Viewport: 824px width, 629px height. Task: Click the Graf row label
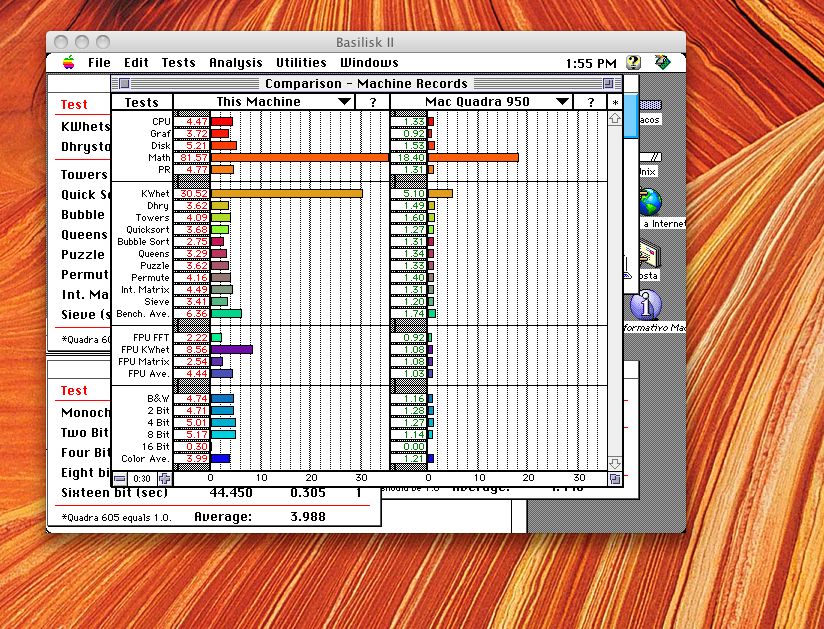(x=160, y=134)
